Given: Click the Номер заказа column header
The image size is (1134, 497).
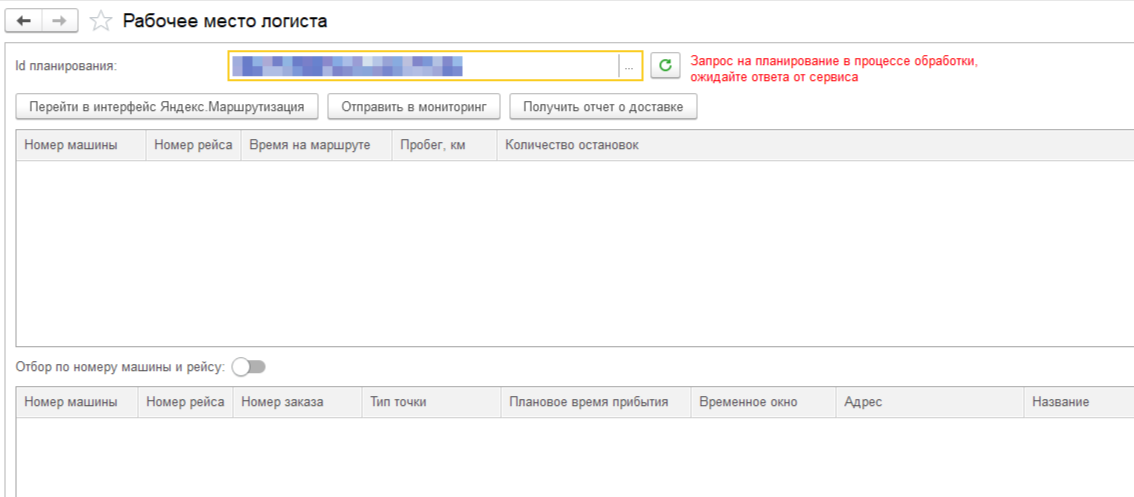Looking at the screenshot, I should click(282, 402).
